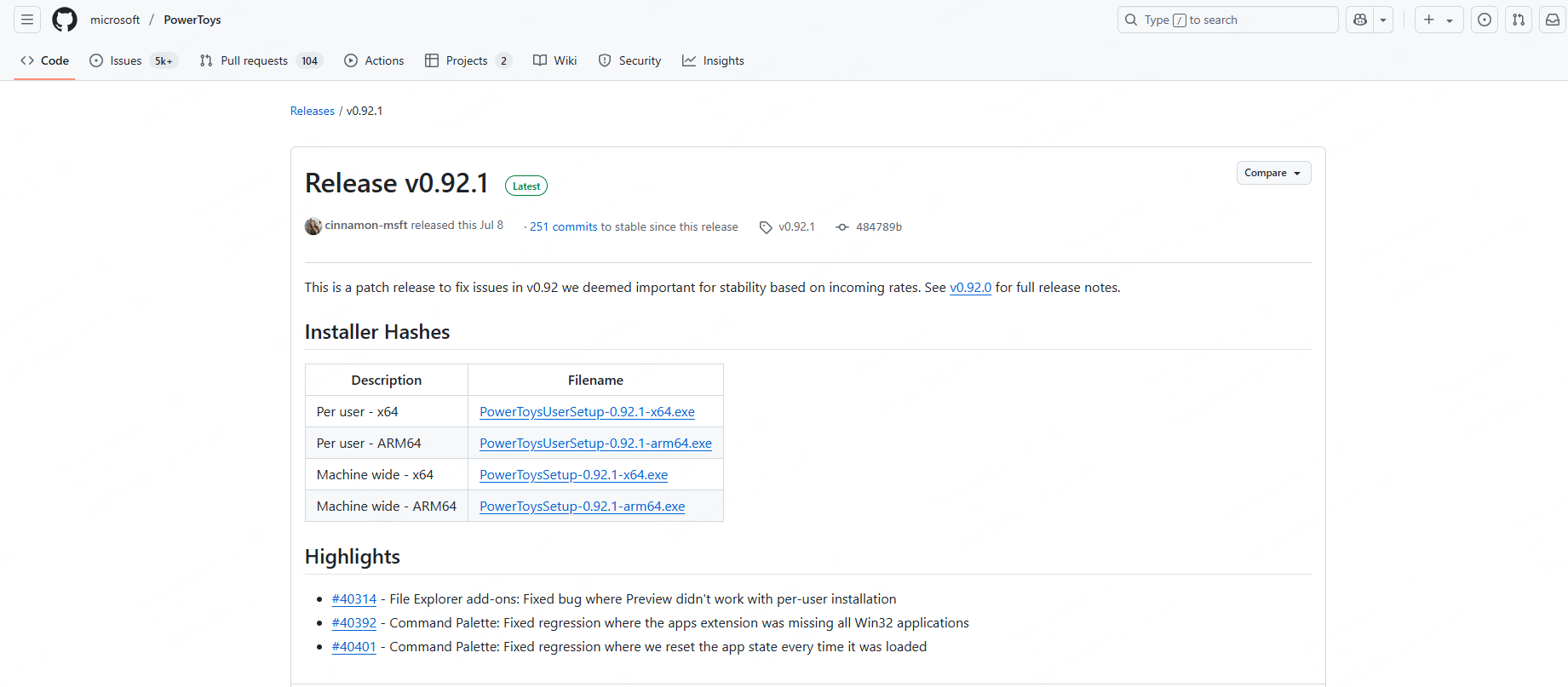Image resolution: width=1568 pixels, height=687 pixels.
Task: Click the Release v0.92.1 heading
Action: point(397,183)
